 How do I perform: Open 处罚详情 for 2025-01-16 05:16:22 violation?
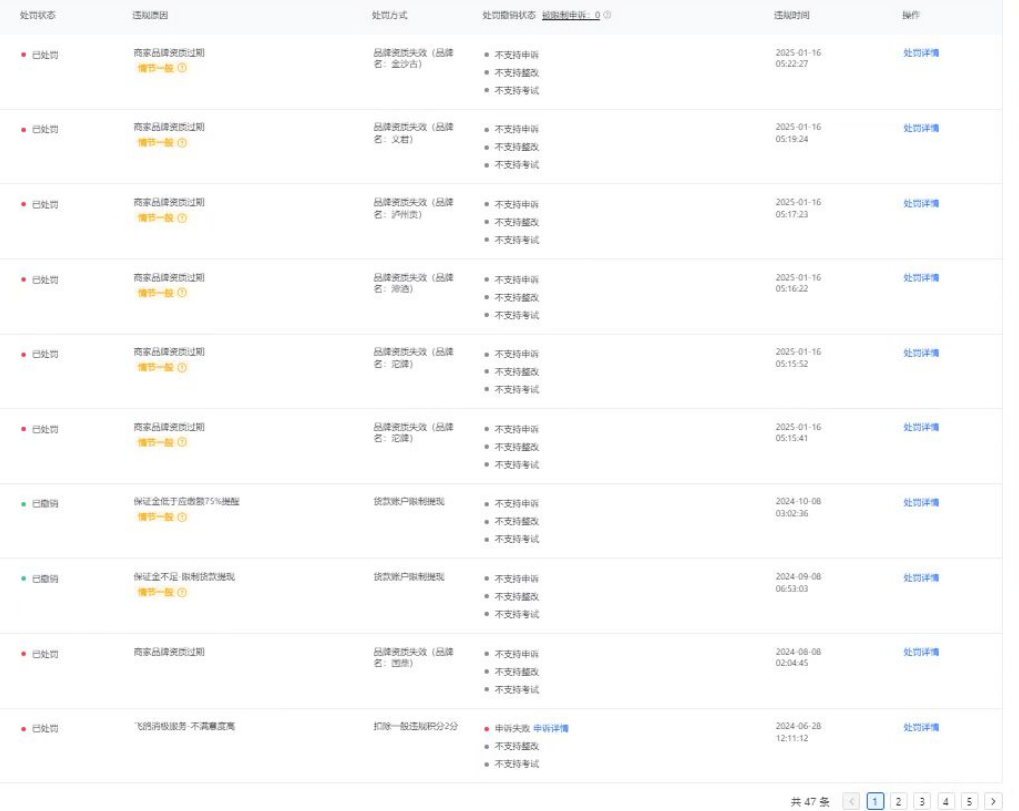point(921,278)
